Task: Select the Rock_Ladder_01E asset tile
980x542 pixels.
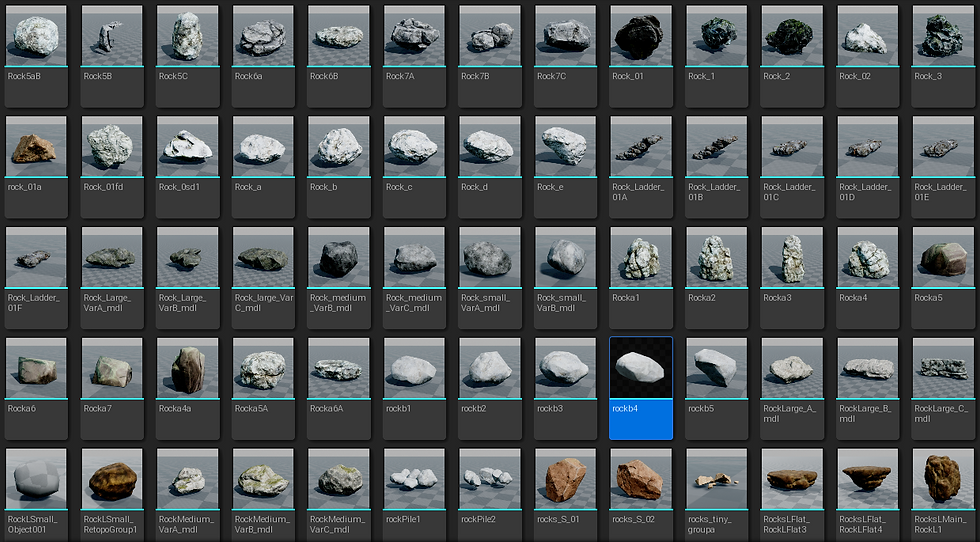Action: [x=944, y=167]
